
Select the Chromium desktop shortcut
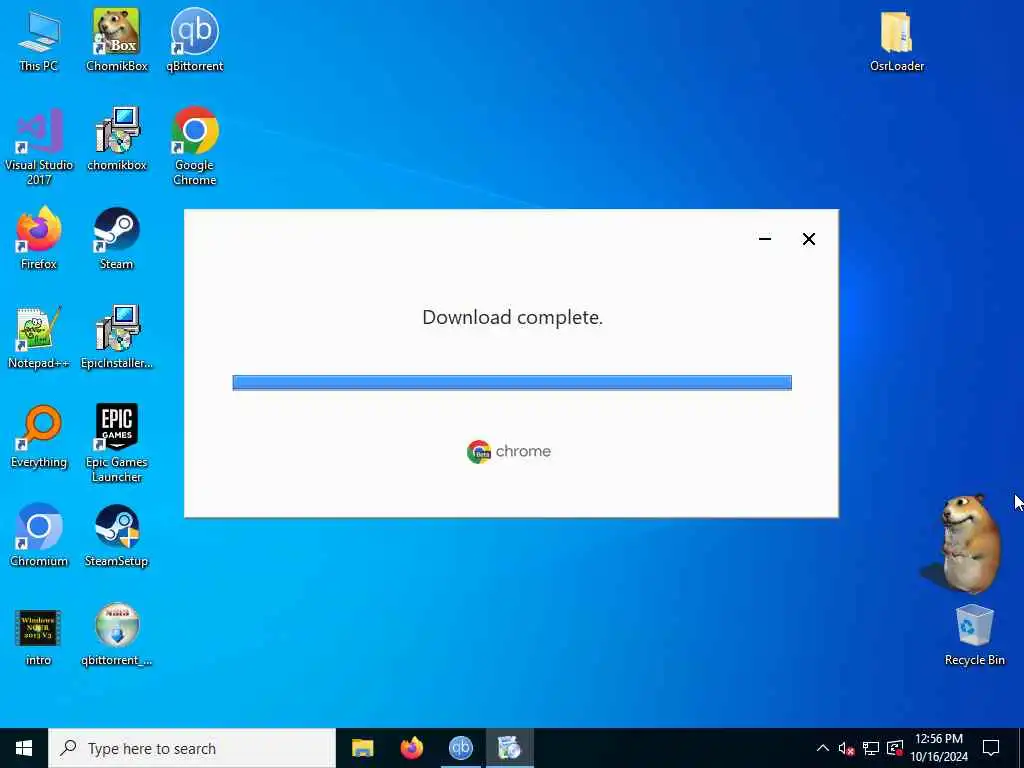tap(39, 535)
